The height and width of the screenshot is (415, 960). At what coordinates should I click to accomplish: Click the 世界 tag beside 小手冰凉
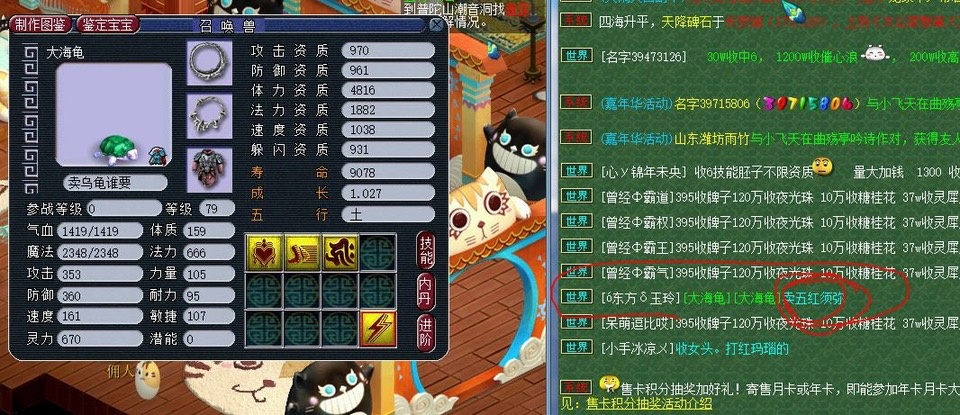coord(577,348)
